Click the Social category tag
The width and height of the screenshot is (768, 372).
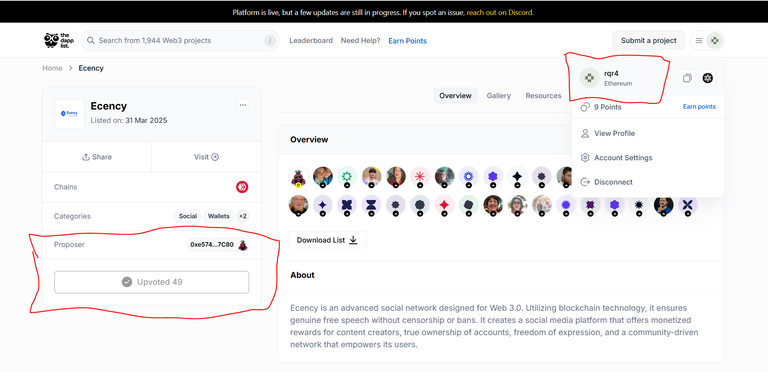tap(188, 216)
